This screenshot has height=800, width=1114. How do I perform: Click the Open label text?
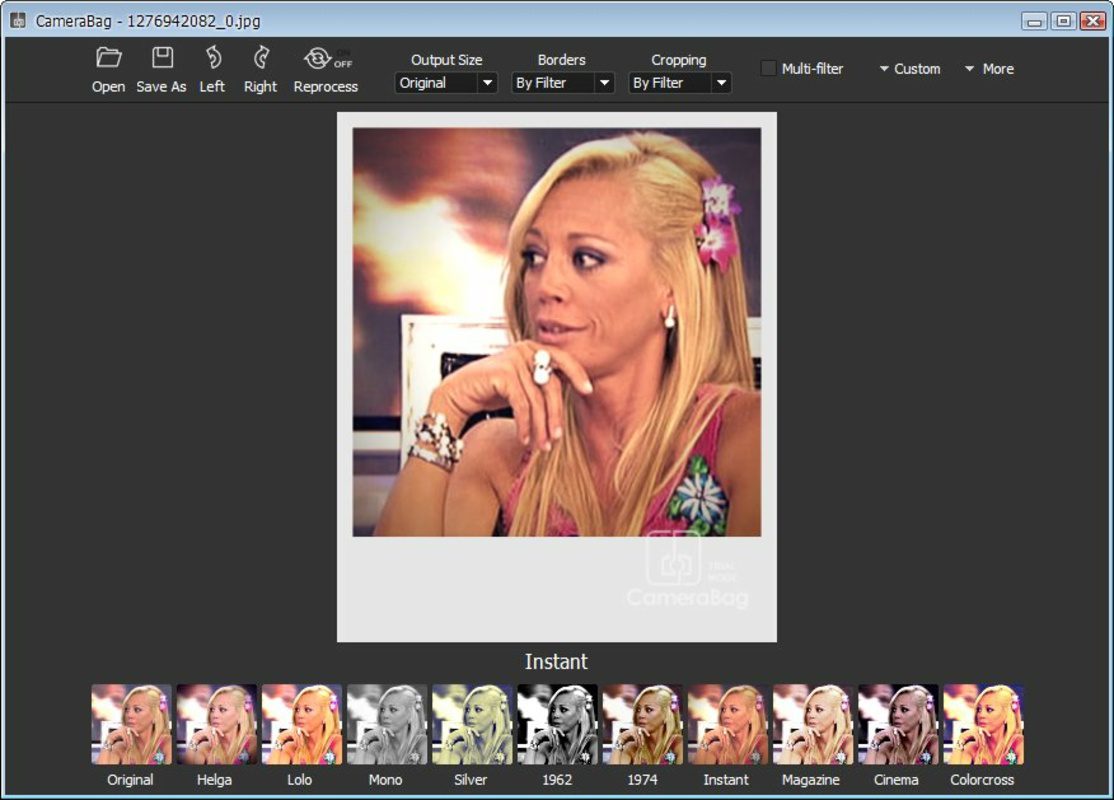(x=108, y=87)
